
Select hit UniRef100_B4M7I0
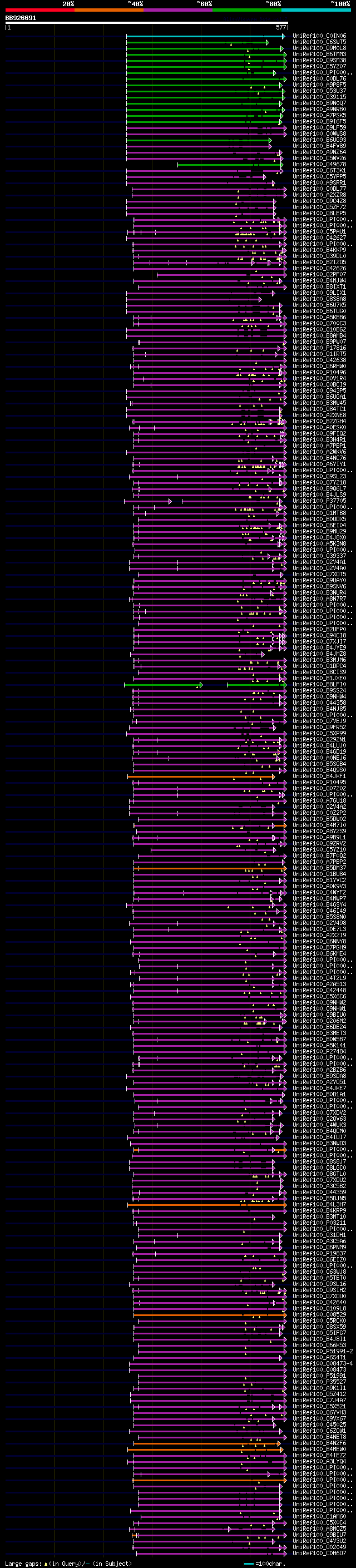tap(319, 825)
